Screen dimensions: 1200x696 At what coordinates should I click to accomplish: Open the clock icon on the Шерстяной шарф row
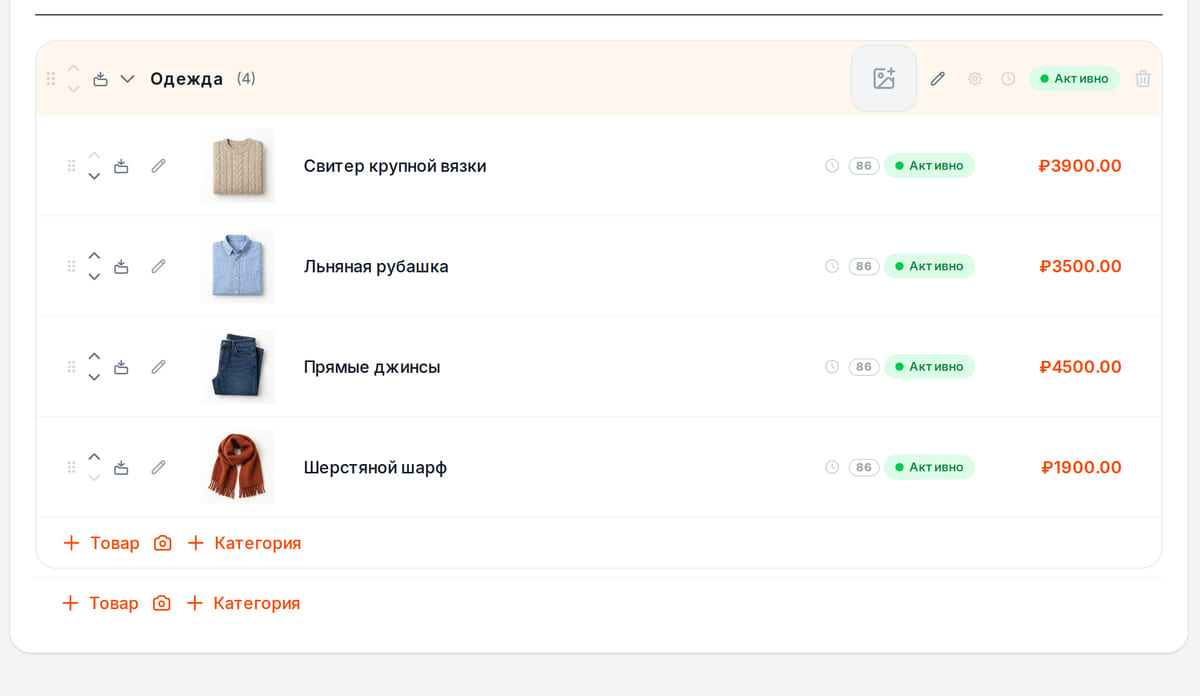tap(832, 467)
